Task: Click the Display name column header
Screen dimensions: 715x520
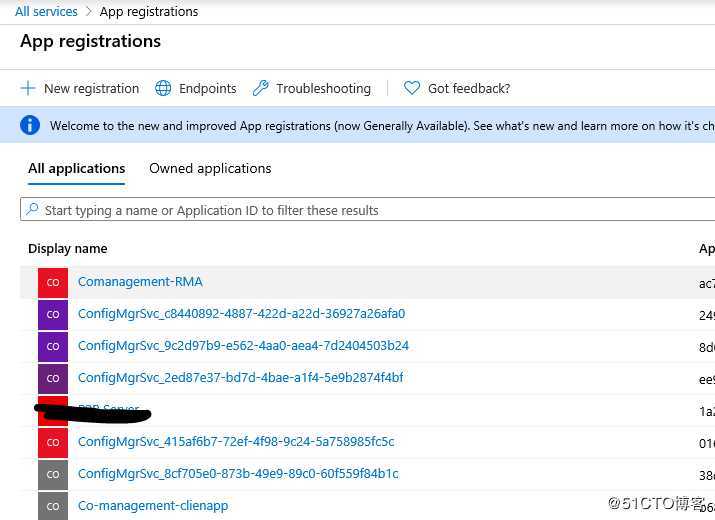Action: point(67,249)
